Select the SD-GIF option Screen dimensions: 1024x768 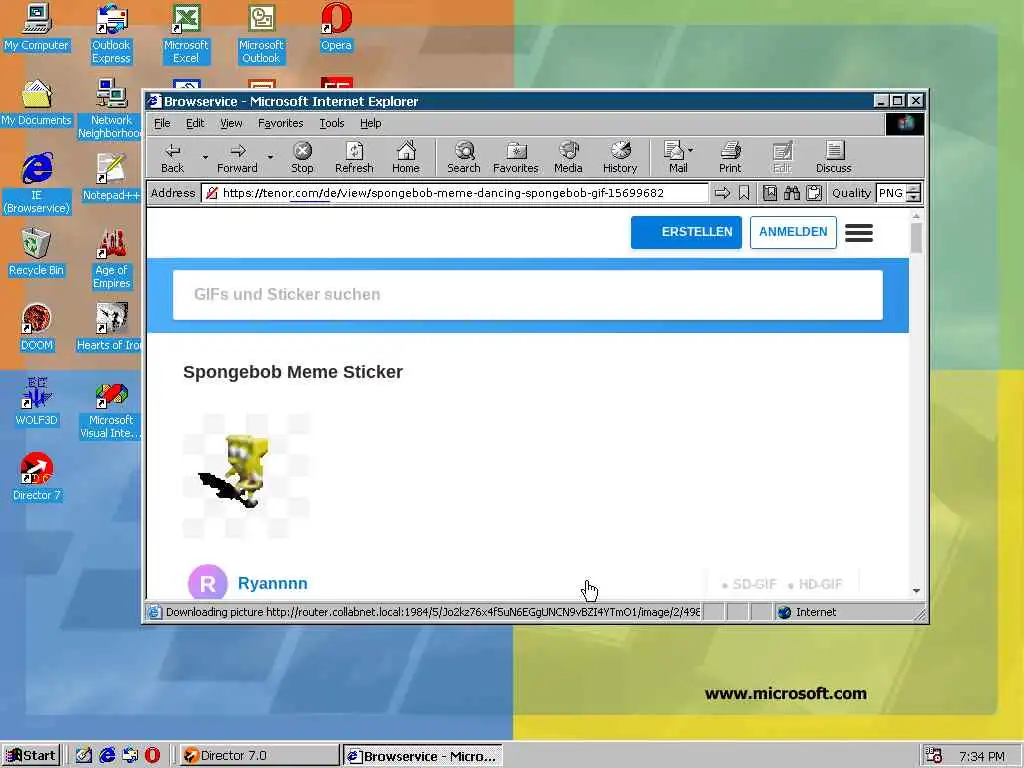[x=749, y=584]
